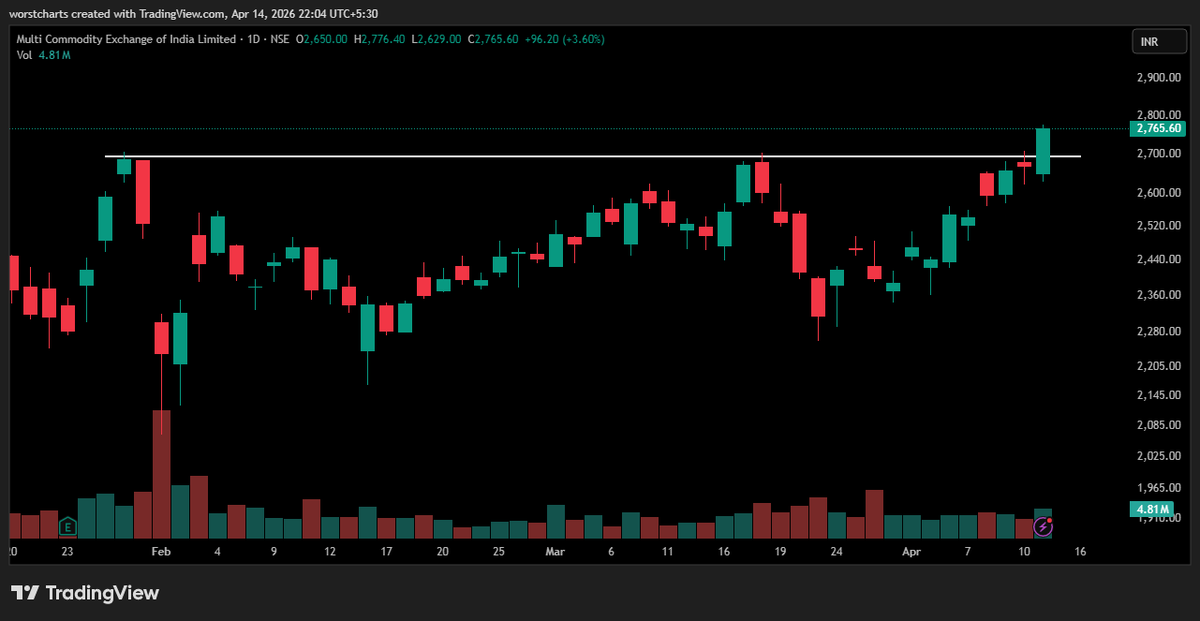Click the '2,025.00' price axis label
Screen dimensions: 1200x621
[1159, 457]
